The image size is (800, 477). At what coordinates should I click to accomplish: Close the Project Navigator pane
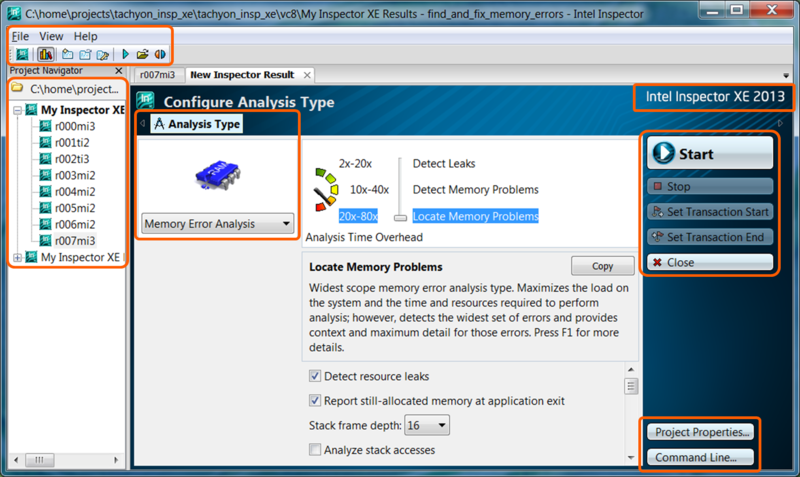(119, 71)
